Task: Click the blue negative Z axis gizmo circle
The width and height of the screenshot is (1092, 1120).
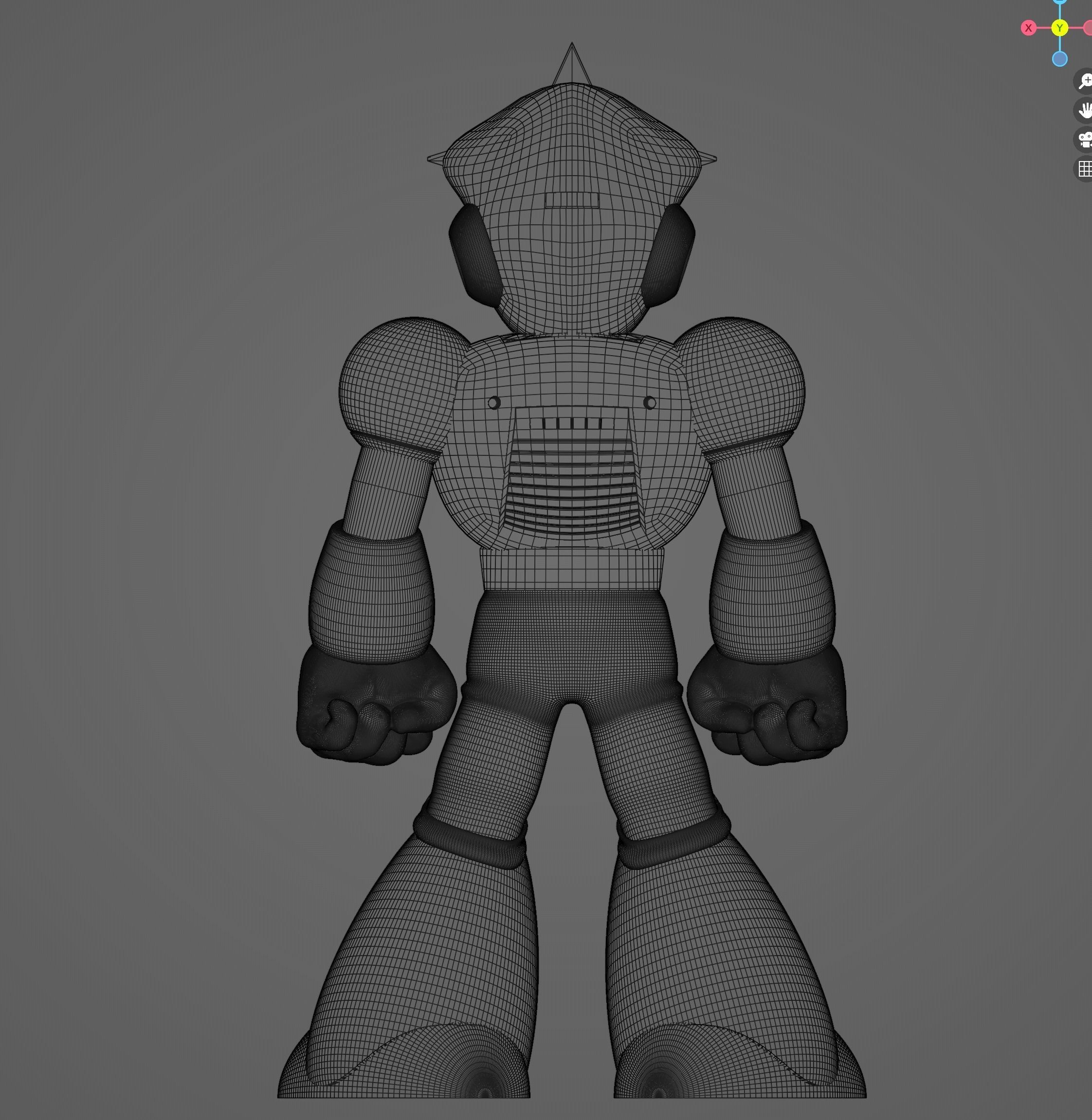Action: [x=1059, y=58]
